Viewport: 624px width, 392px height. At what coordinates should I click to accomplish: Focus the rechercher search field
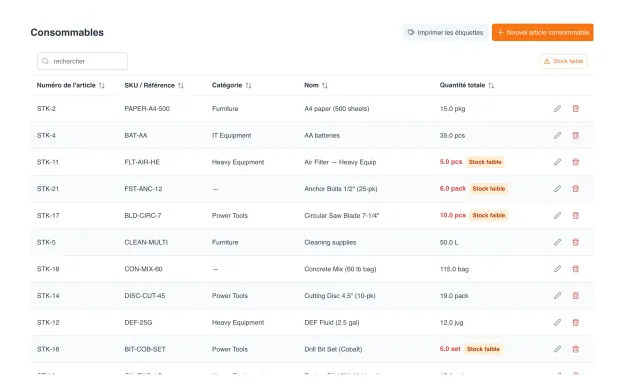tap(82, 61)
